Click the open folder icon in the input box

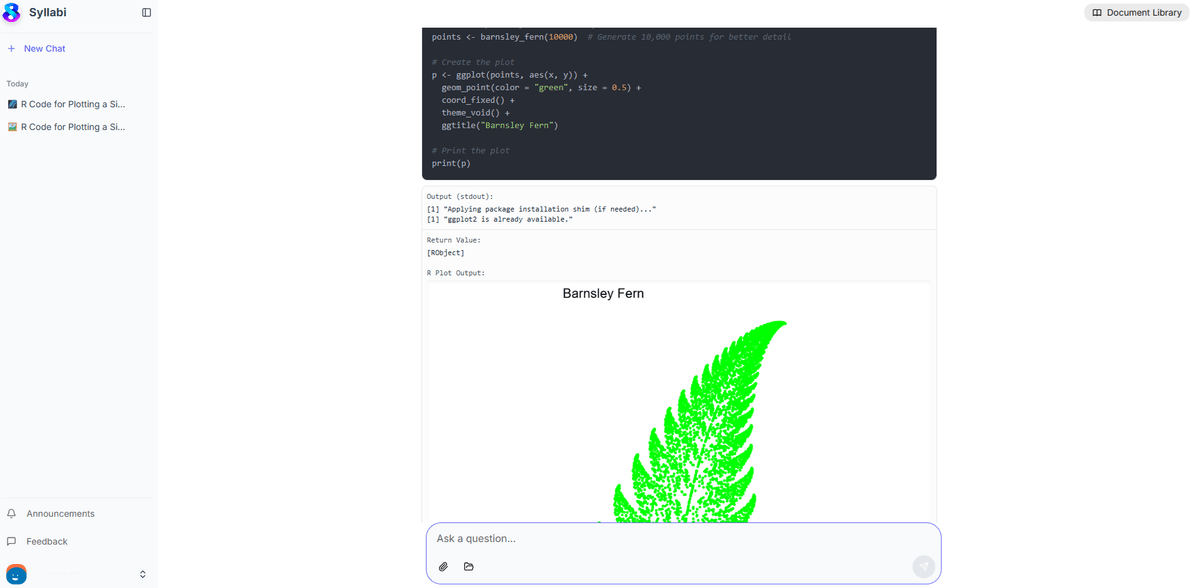469,567
